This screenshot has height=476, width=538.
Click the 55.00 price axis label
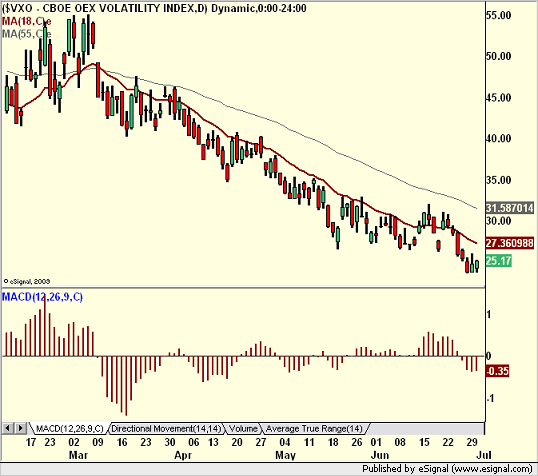coord(499,15)
